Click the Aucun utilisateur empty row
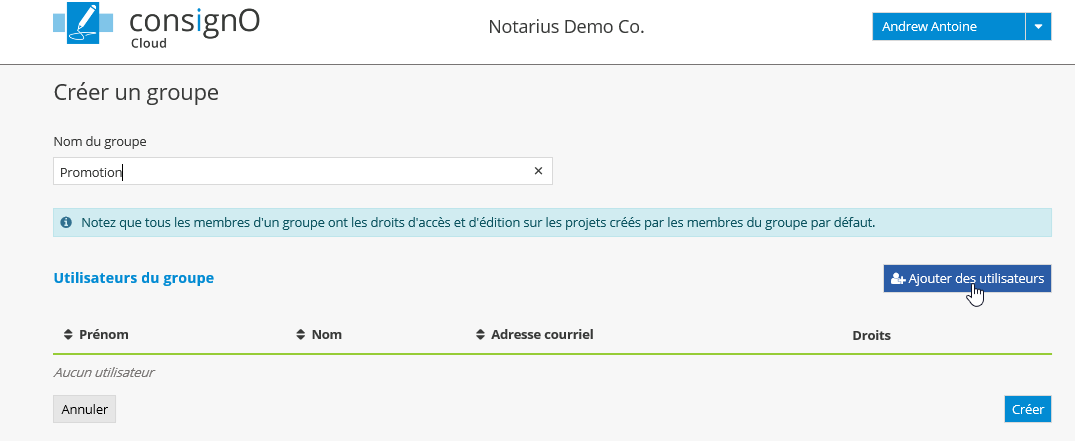 coord(104,373)
